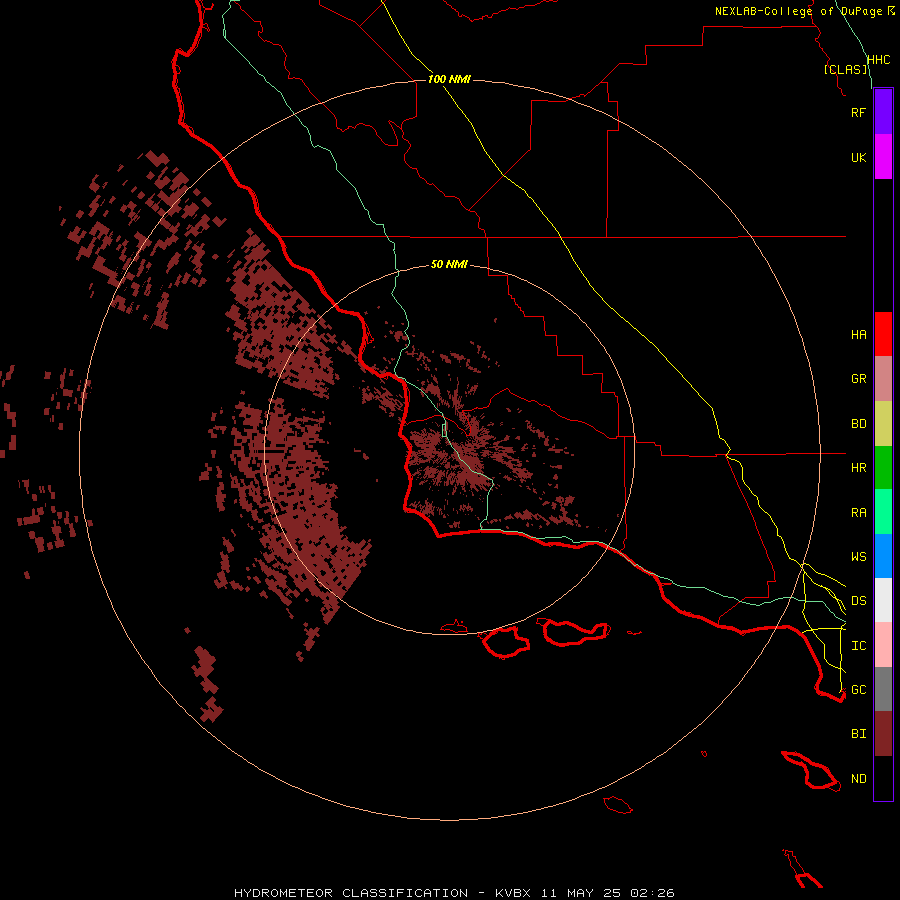Select the GC gray legend swatch

883,689
